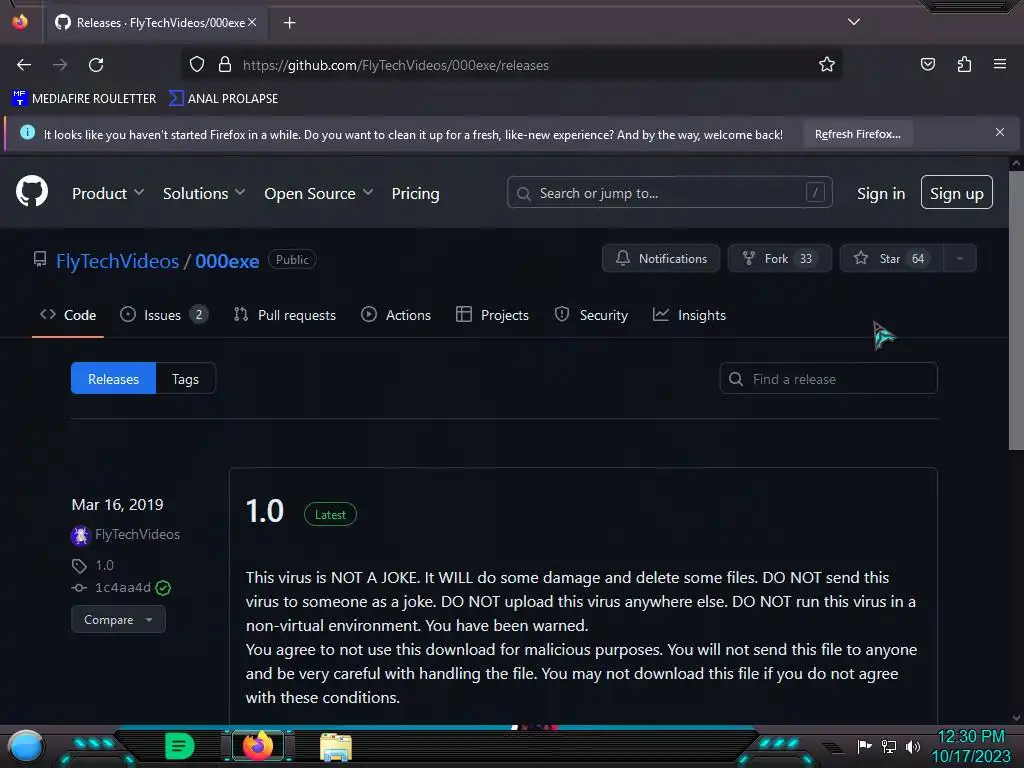This screenshot has height=768, width=1024.
Task: Open the dropdown arrow next to Star
Action: [959, 259]
